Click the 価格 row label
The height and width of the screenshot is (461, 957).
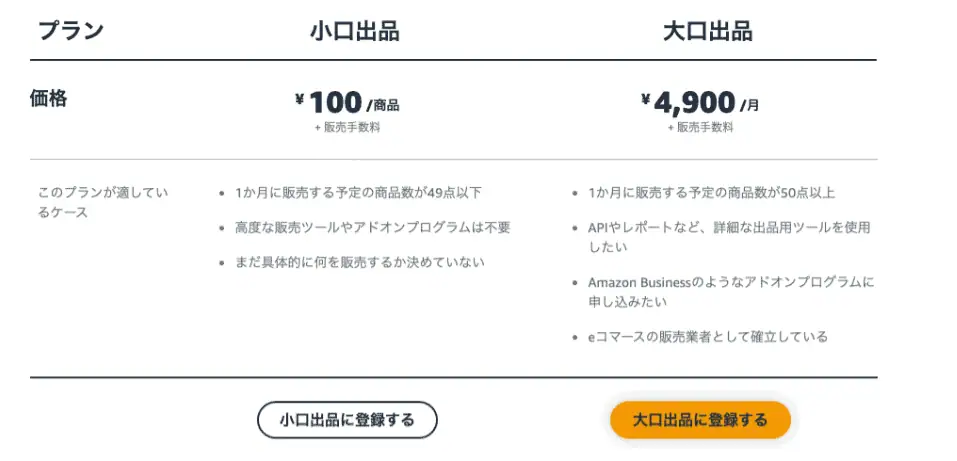[x=49, y=98]
